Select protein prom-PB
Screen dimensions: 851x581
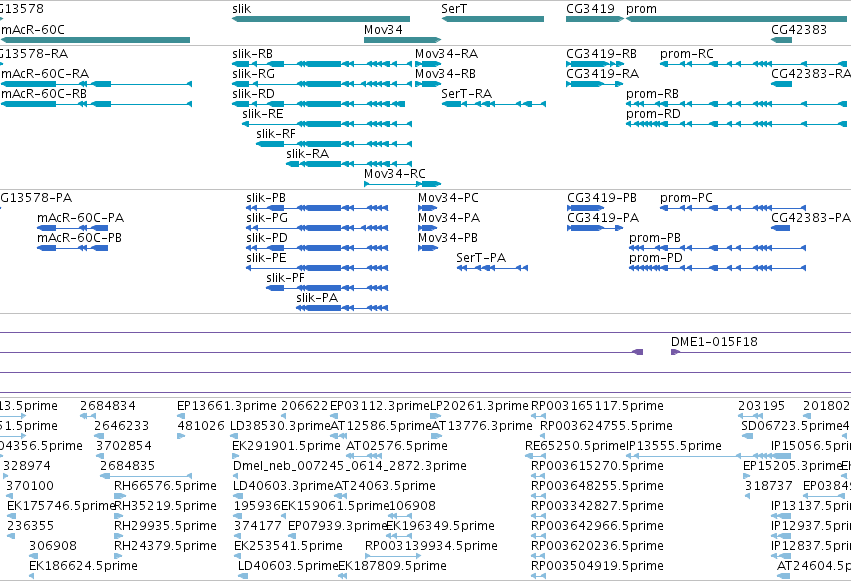tap(717, 248)
